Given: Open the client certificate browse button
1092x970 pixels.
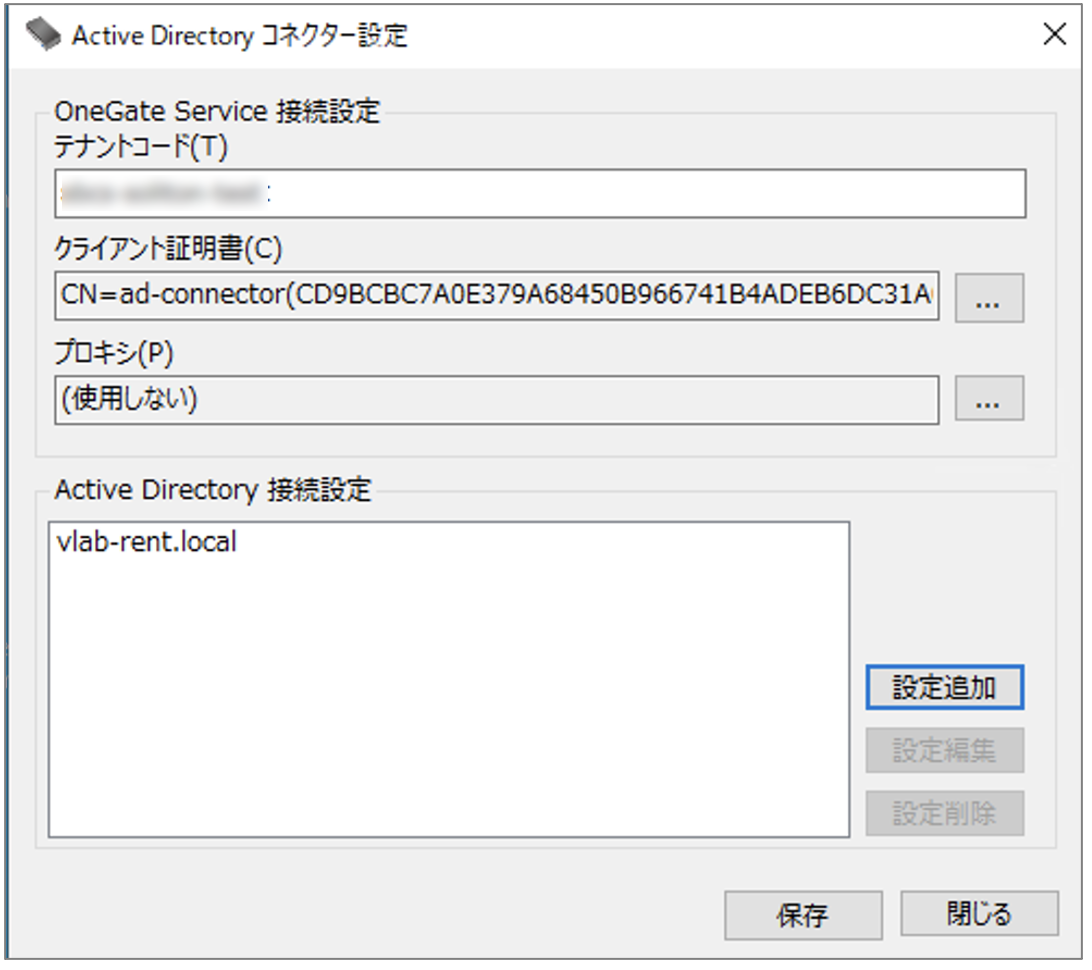Looking at the screenshot, I should point(988,297).
